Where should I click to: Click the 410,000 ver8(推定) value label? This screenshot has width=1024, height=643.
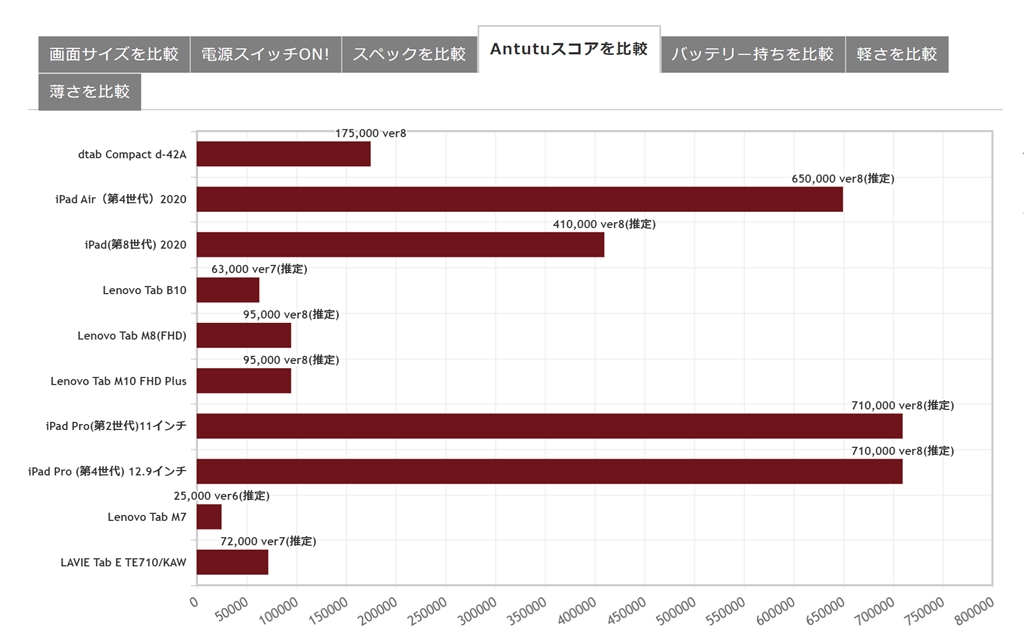click(604, 224)
